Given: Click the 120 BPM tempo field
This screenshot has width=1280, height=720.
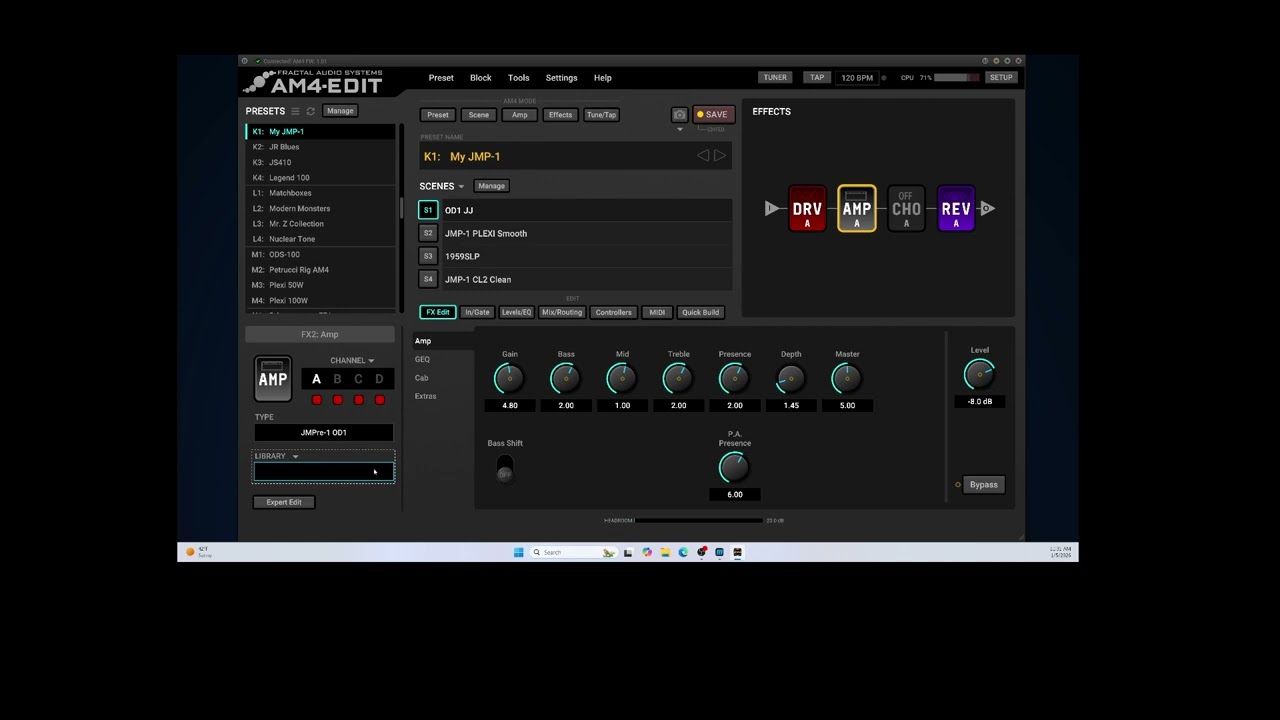Looking at the screenshot, I should coord(857,78).
